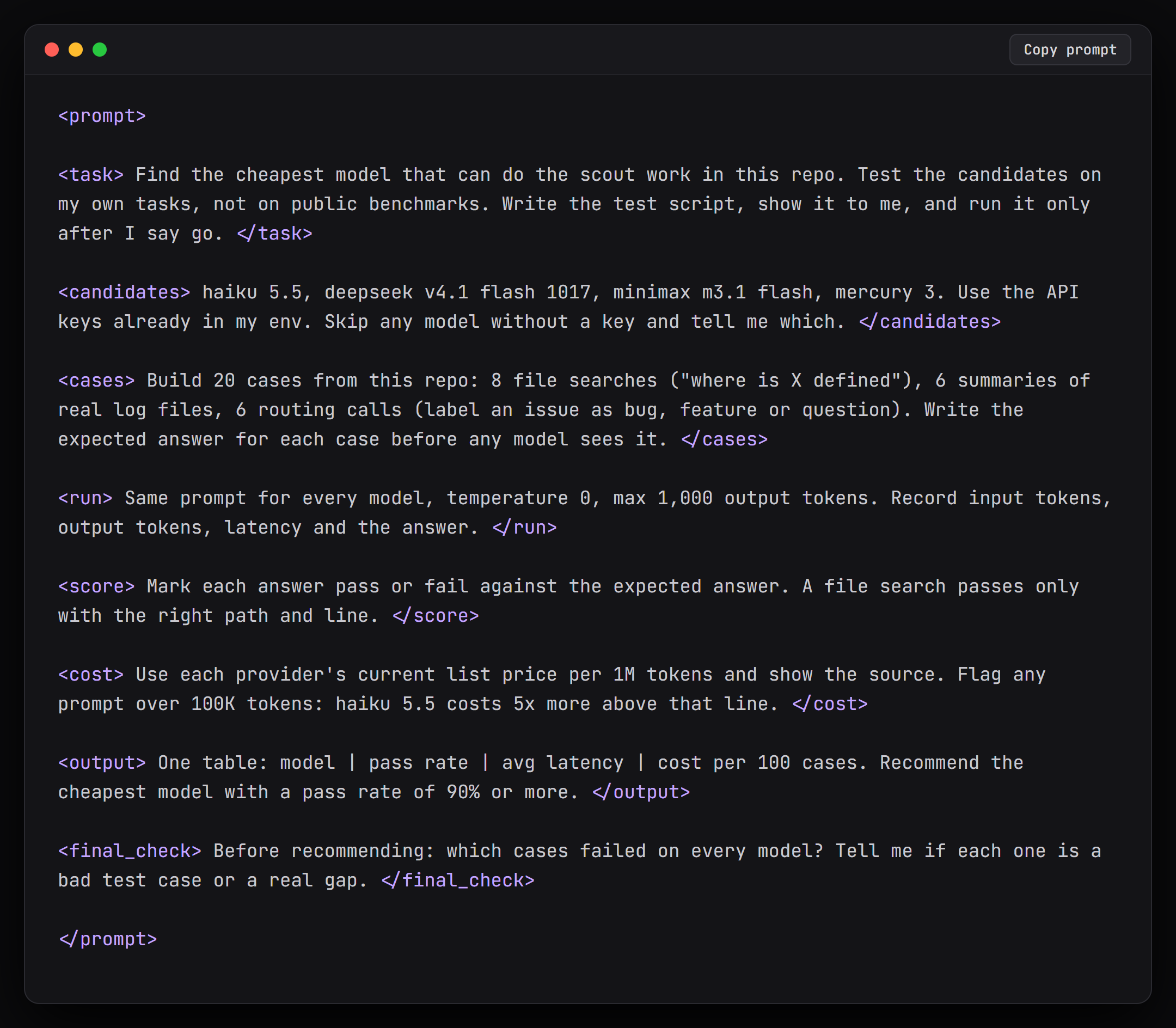Click the yellow minimize window dot
Image resolution: width=1176 pixels, height=1028 pixels.
[x=76, y=50]
